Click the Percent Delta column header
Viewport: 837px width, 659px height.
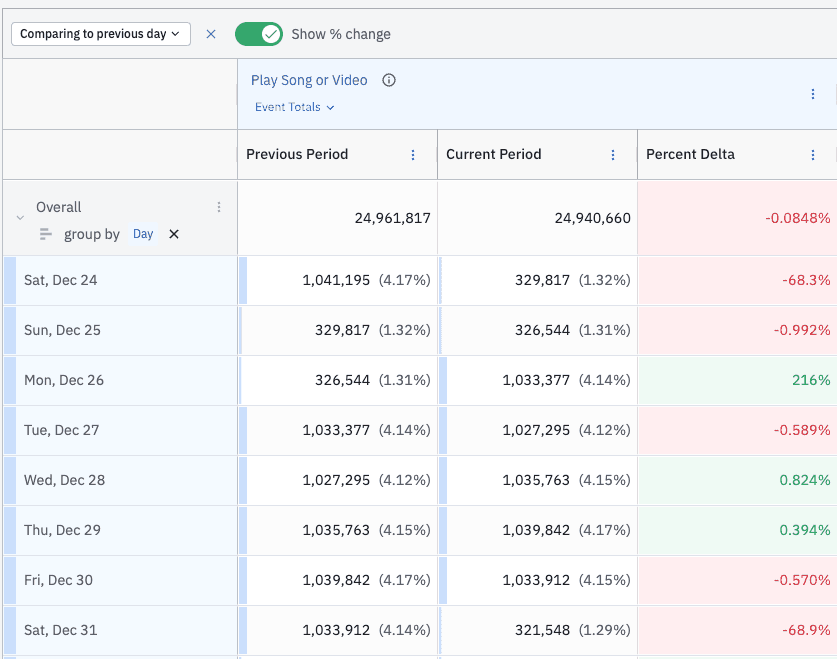[x=690, y=155]
